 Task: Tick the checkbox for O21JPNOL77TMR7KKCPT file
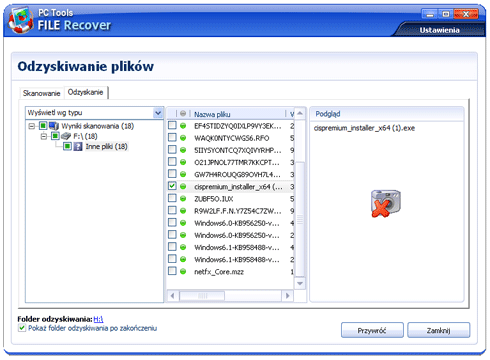172,162
